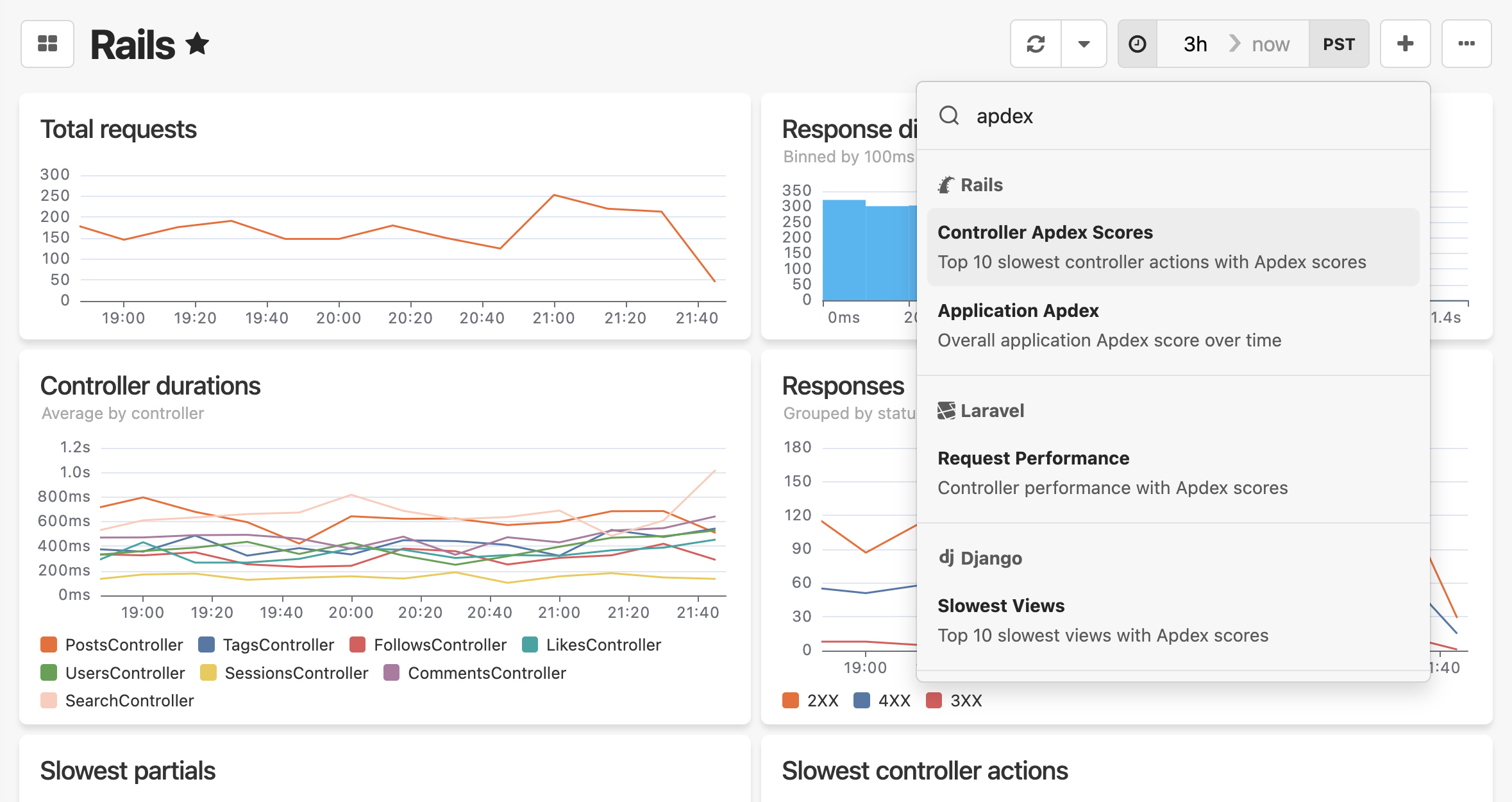Screen dimensions: 1512x802
Task: Add a new chart with the plus button
Action: pos(1405,44)
